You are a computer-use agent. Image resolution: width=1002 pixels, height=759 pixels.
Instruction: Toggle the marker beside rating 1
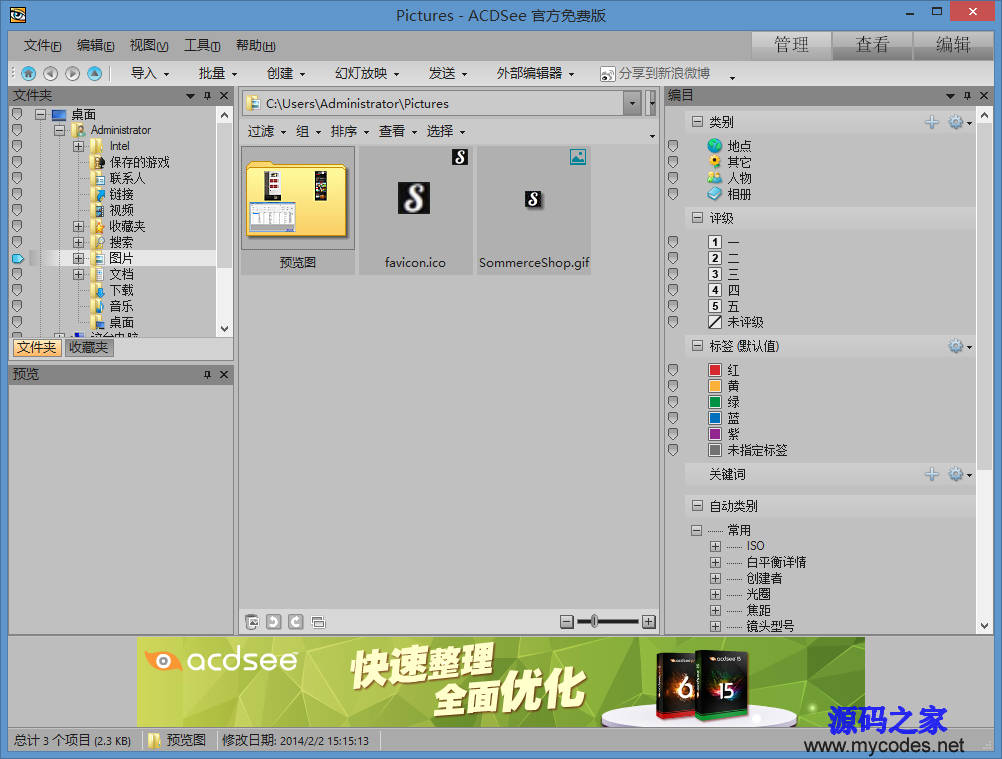(x=673, y=242)
